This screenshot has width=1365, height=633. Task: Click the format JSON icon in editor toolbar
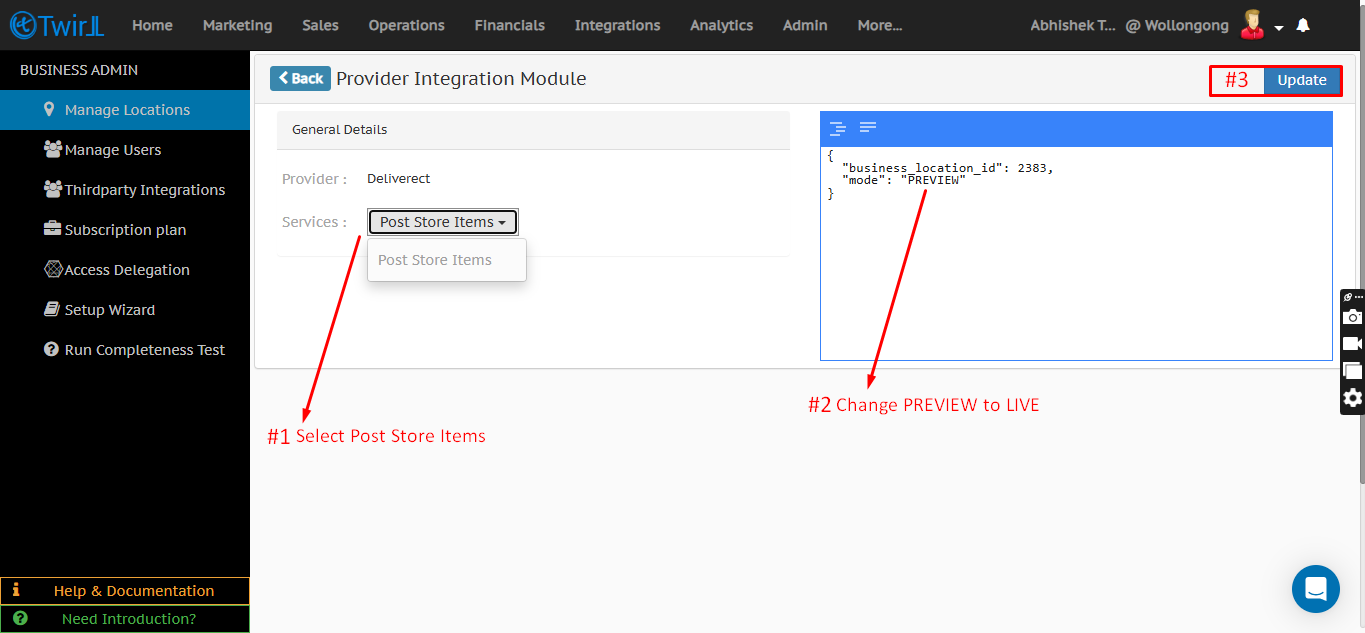838,128
